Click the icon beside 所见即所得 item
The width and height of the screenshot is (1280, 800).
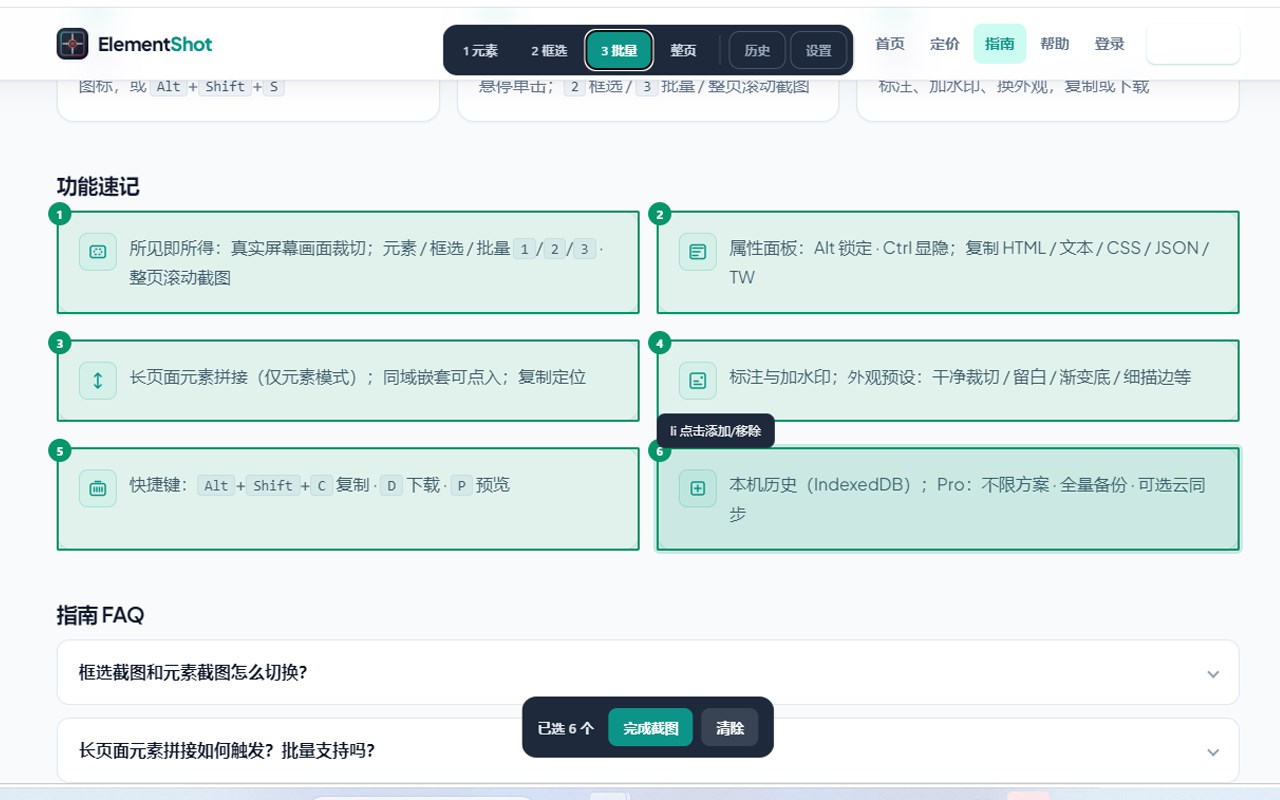[x=98, y=251]
